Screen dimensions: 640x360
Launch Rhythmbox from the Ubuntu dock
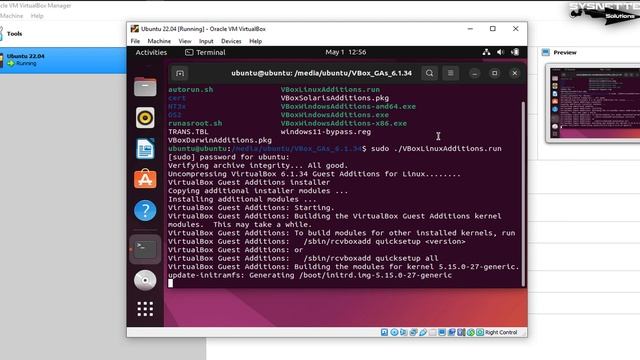click(145, 118)
